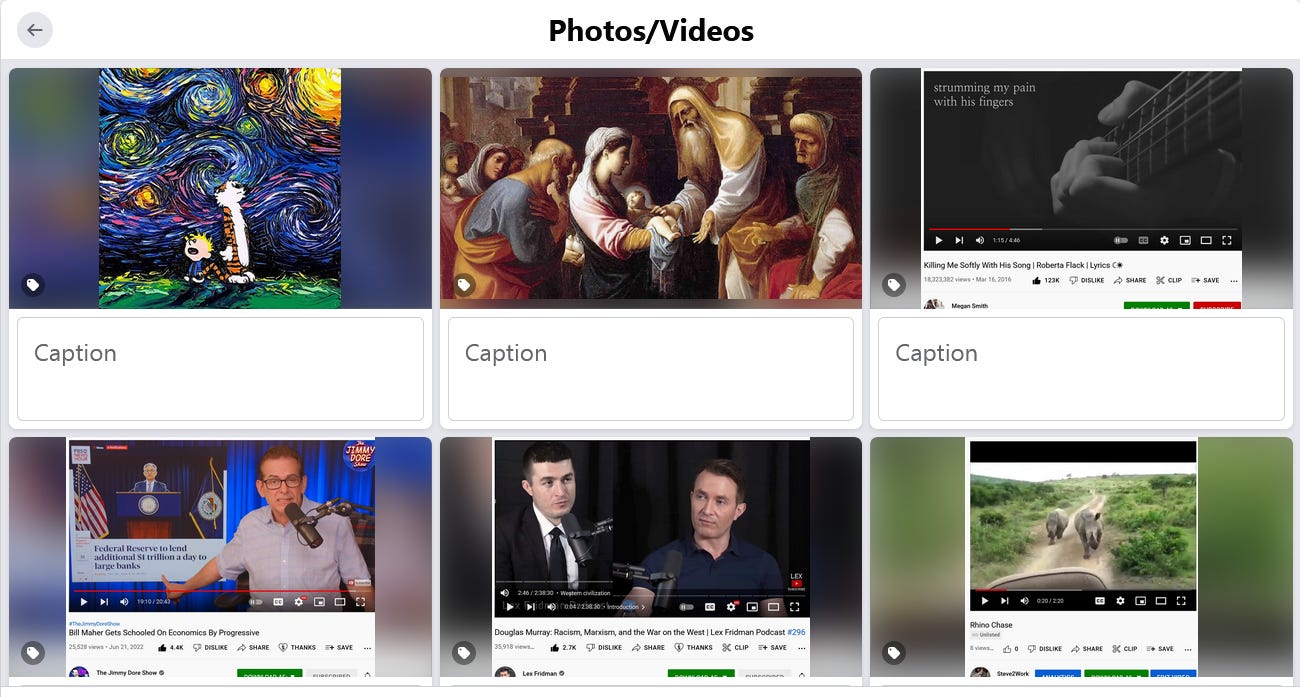
Task: Click tag icon on Rhino Chase screenshot
Action: pos(894,653)
